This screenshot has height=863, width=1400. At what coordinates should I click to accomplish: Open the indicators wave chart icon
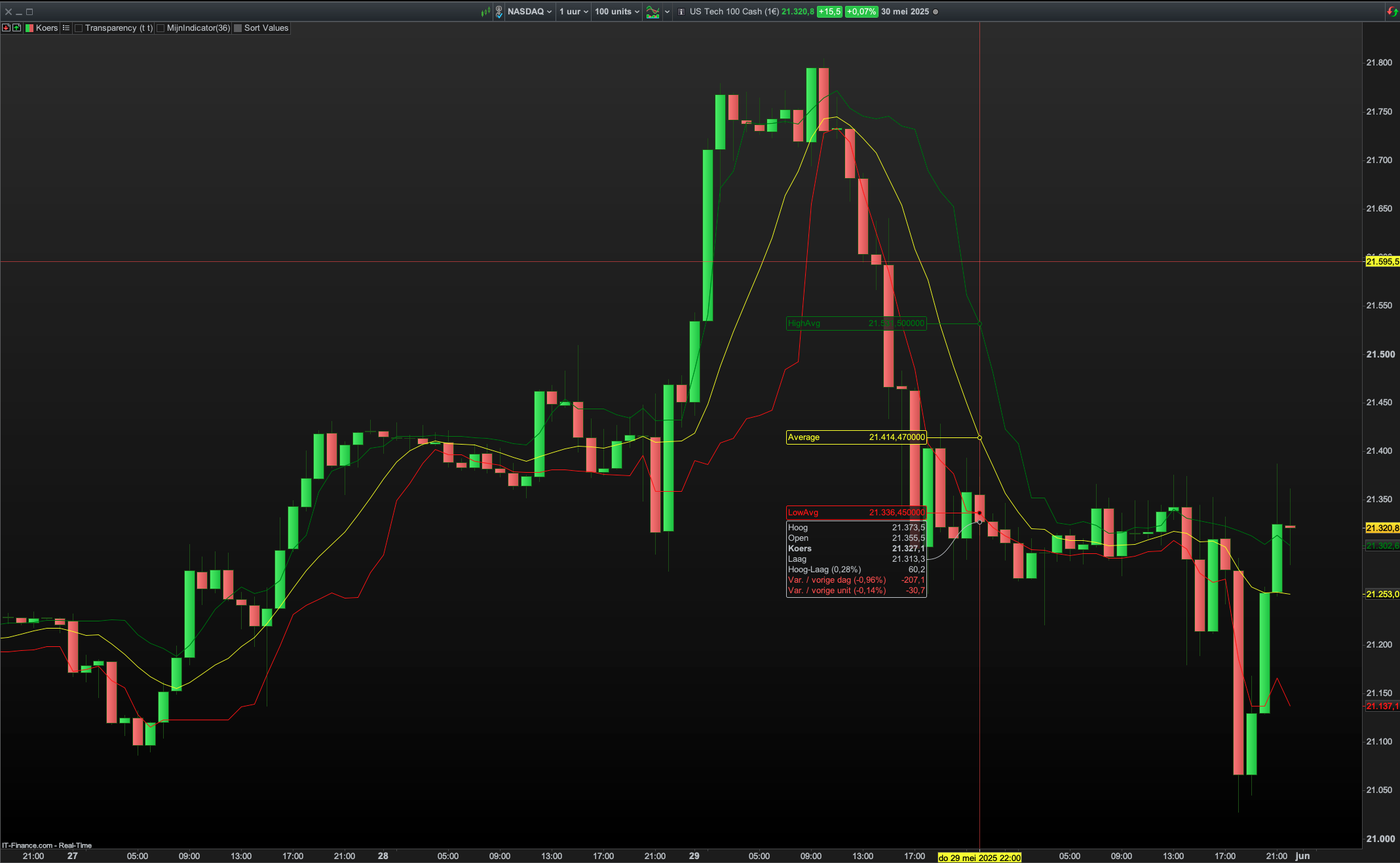click(653, 12)
